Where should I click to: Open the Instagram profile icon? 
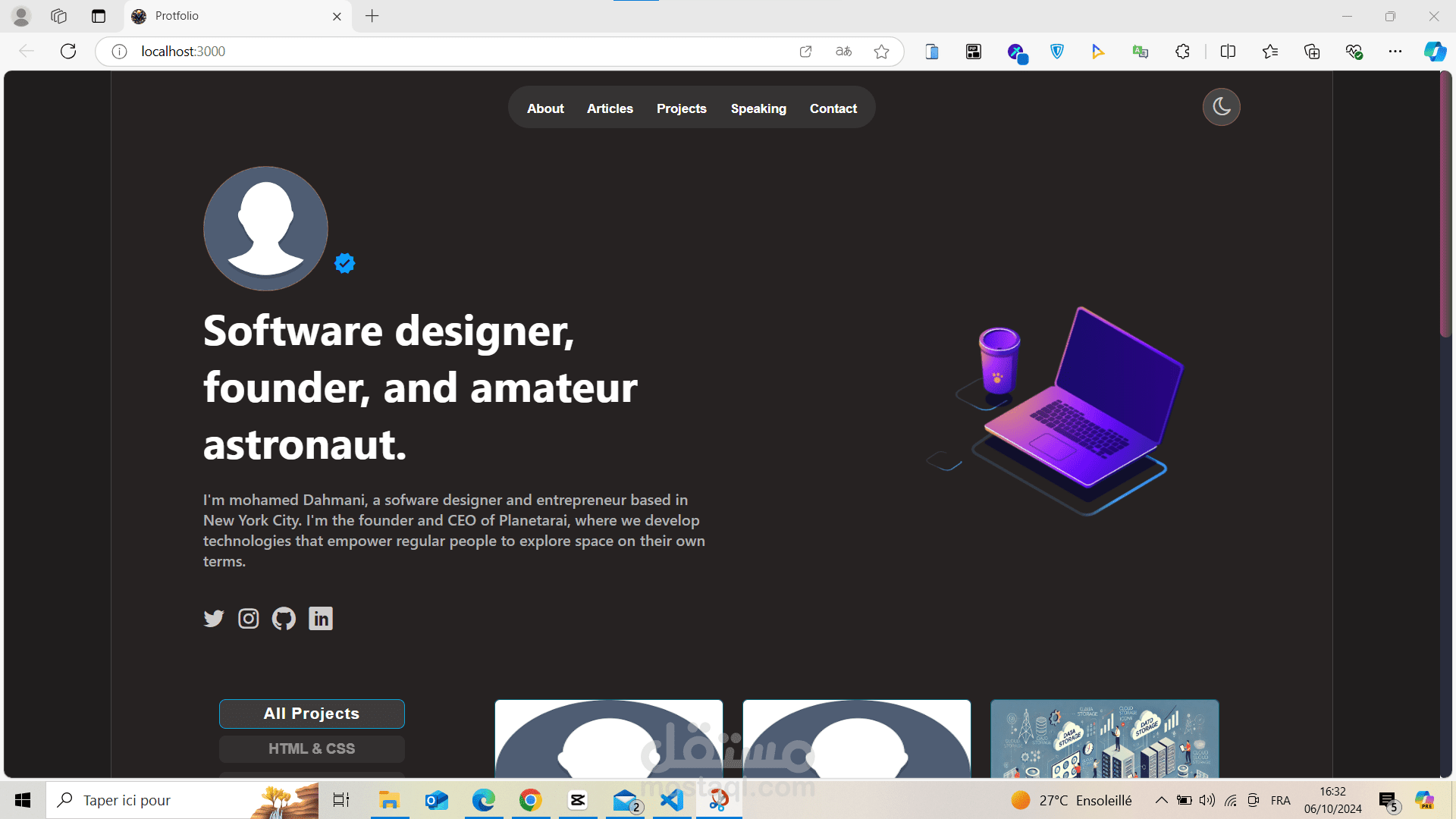(x=249, y=619)
